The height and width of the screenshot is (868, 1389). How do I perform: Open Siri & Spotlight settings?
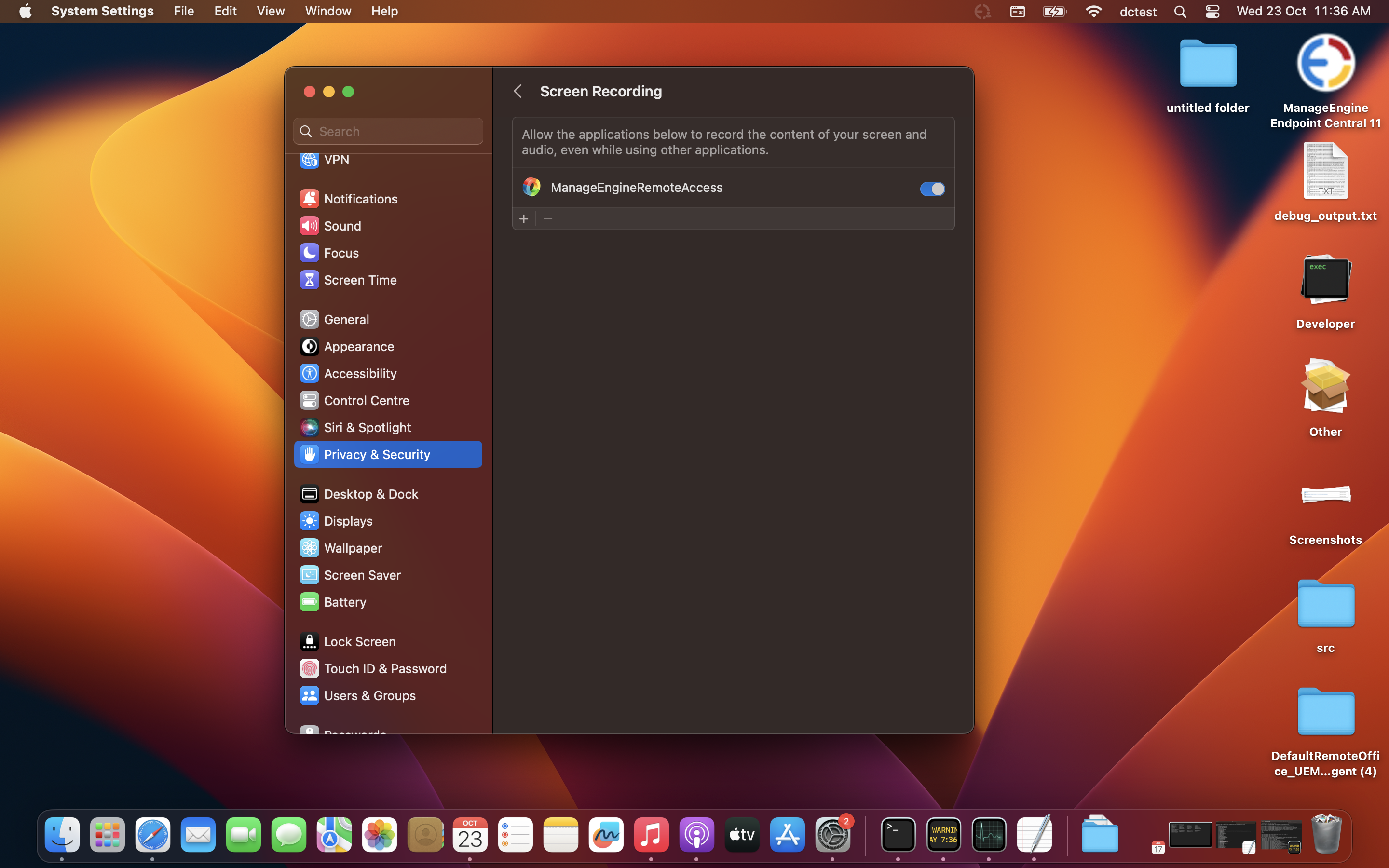coord(368,427)
